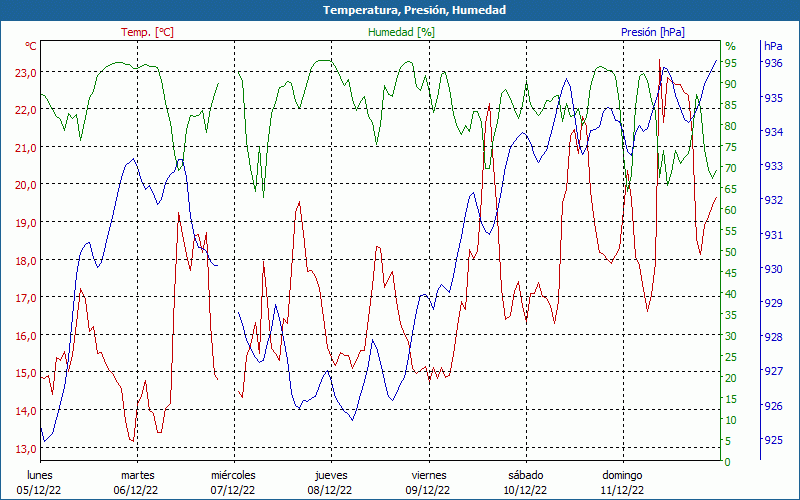Click the 85 humidity axis value
This screenshot has height=500, width=800.
(x=730, y=105)
